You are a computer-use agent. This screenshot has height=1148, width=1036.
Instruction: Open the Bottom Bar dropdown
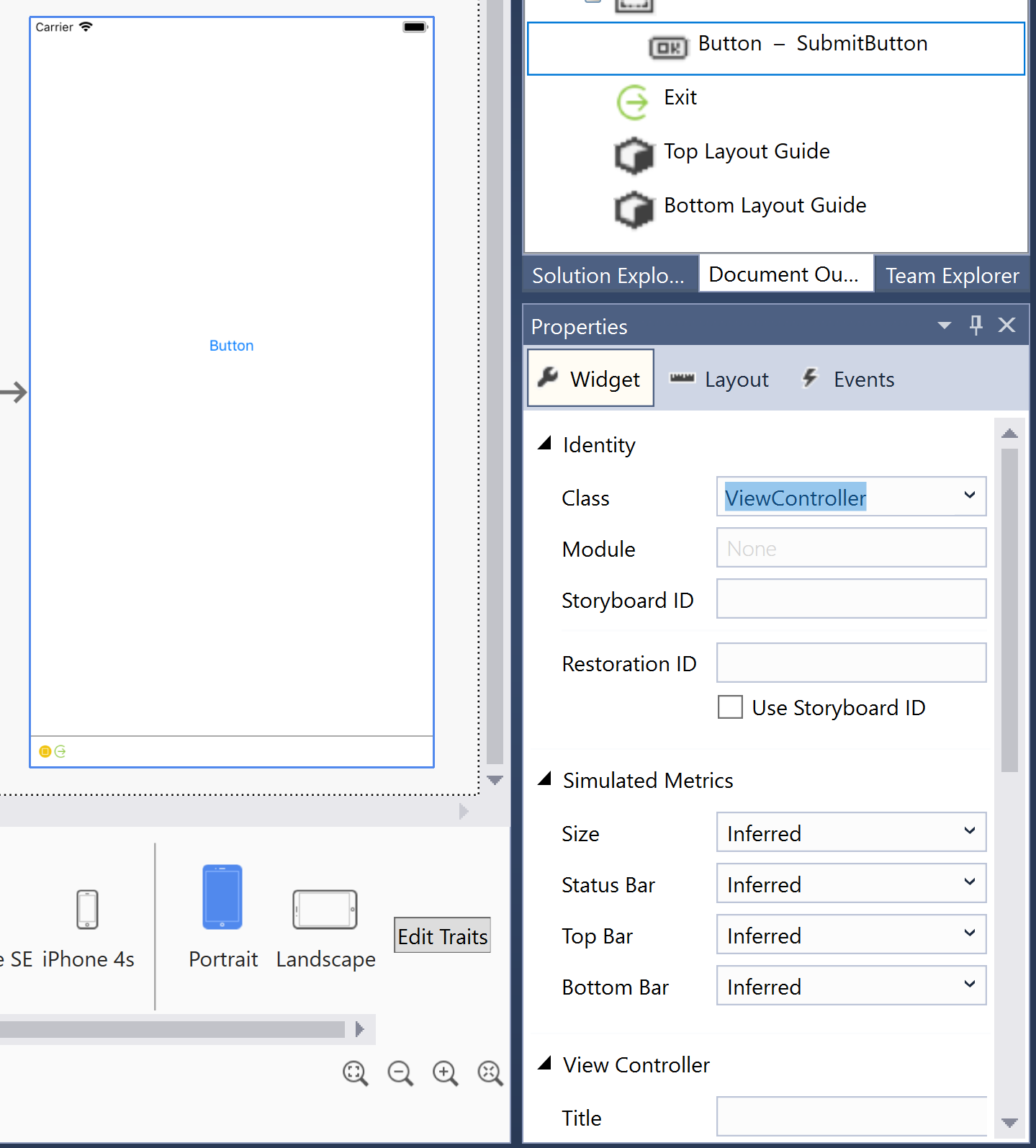(x=851, y=986)
